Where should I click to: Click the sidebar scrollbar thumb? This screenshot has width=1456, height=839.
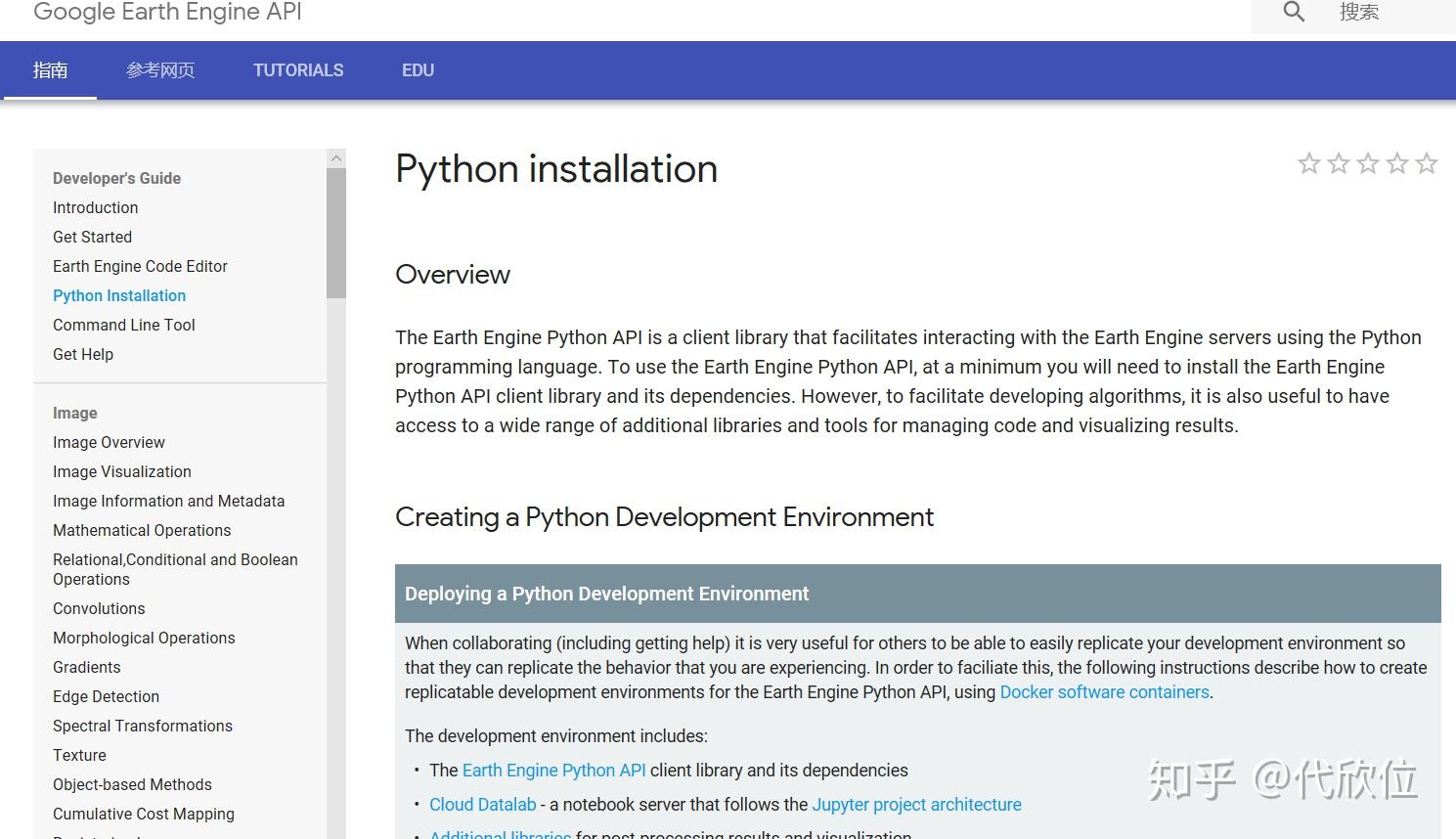coord(336,233)
